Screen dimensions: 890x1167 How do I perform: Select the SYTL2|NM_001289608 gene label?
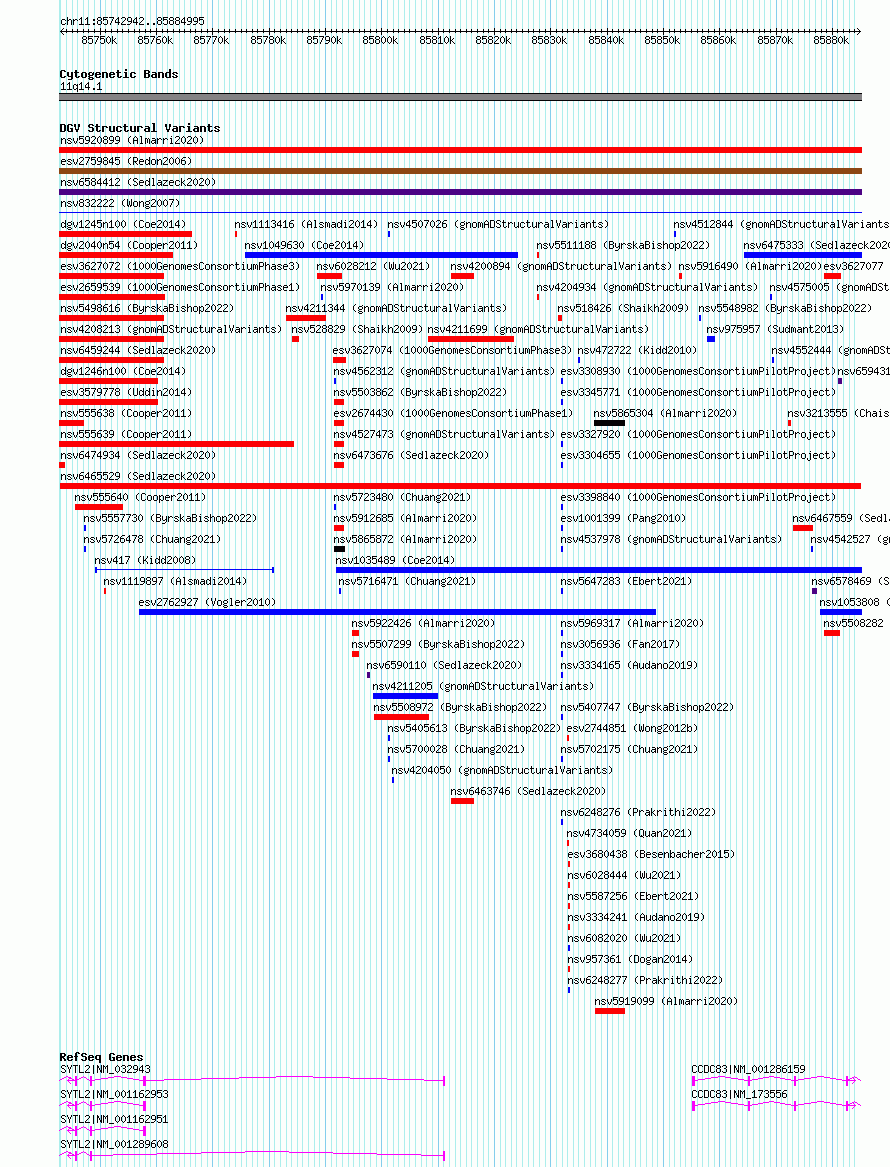[x=114, y=1144]
